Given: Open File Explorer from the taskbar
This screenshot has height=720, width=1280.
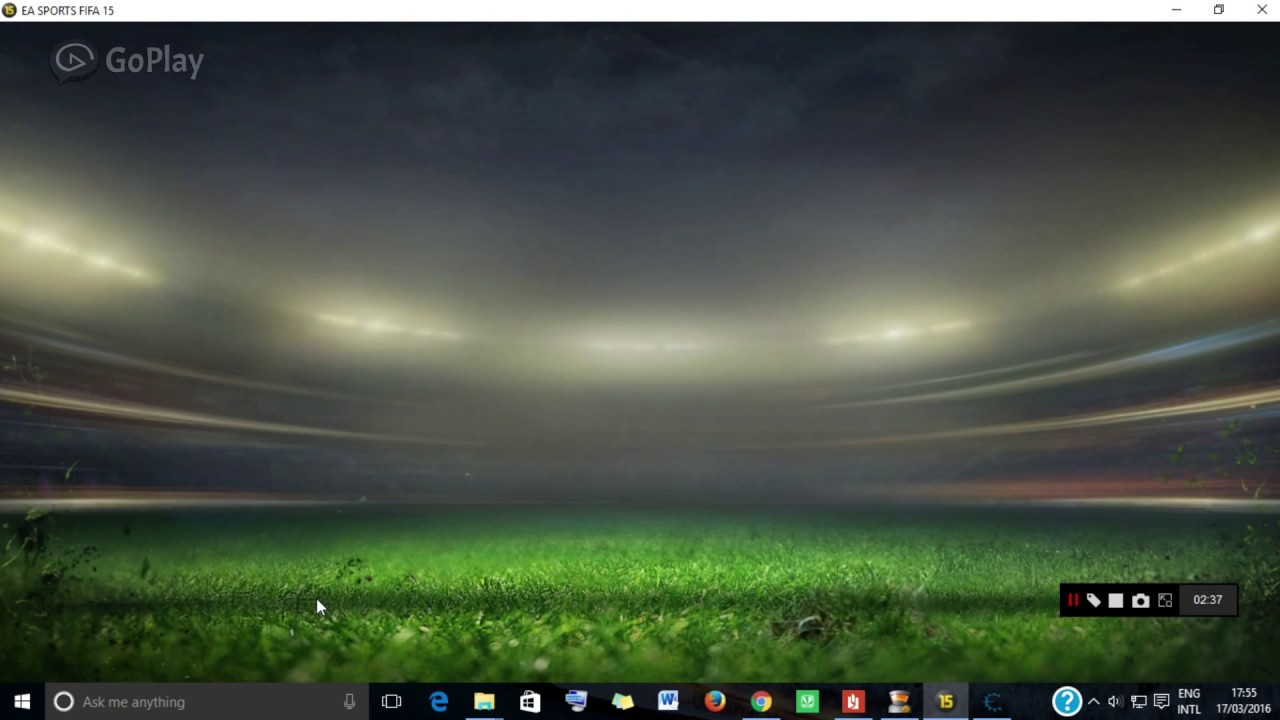Looking at the screenshot, I should [x=484, y=702].
